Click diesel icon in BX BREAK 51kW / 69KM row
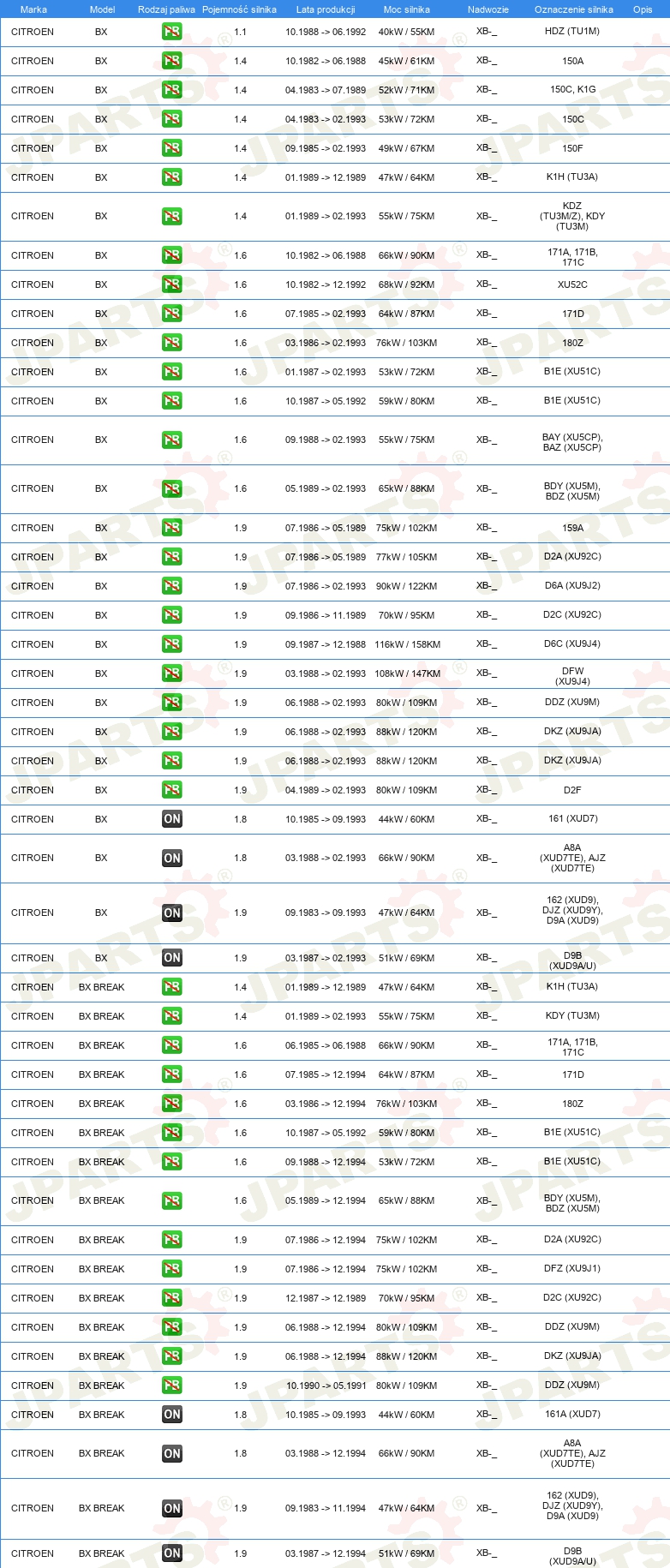670x1568 pixels. 172,1553
